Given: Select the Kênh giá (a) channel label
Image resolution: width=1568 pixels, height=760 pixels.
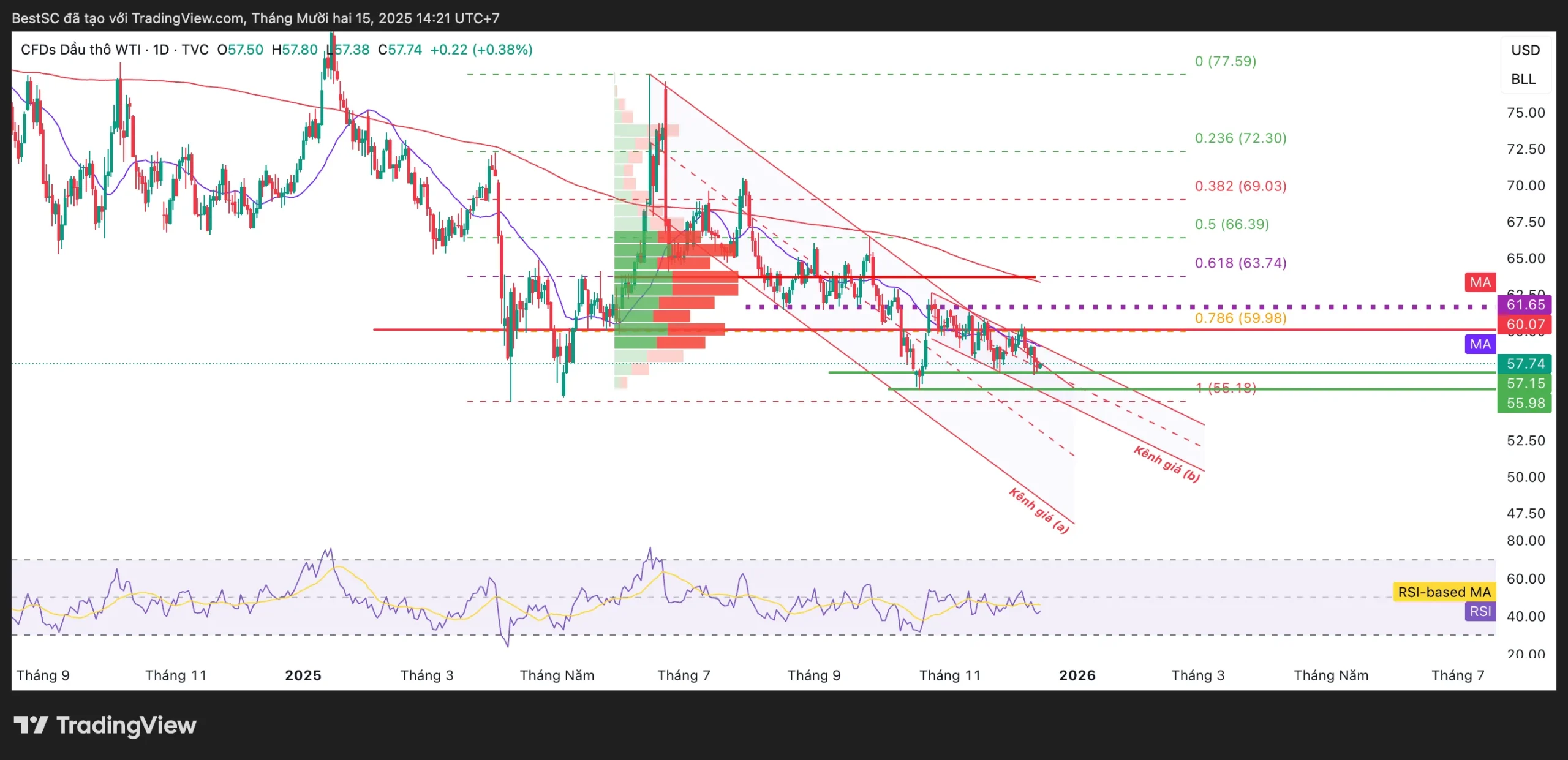Looking at the screenshot, I should coord(1039,510).
